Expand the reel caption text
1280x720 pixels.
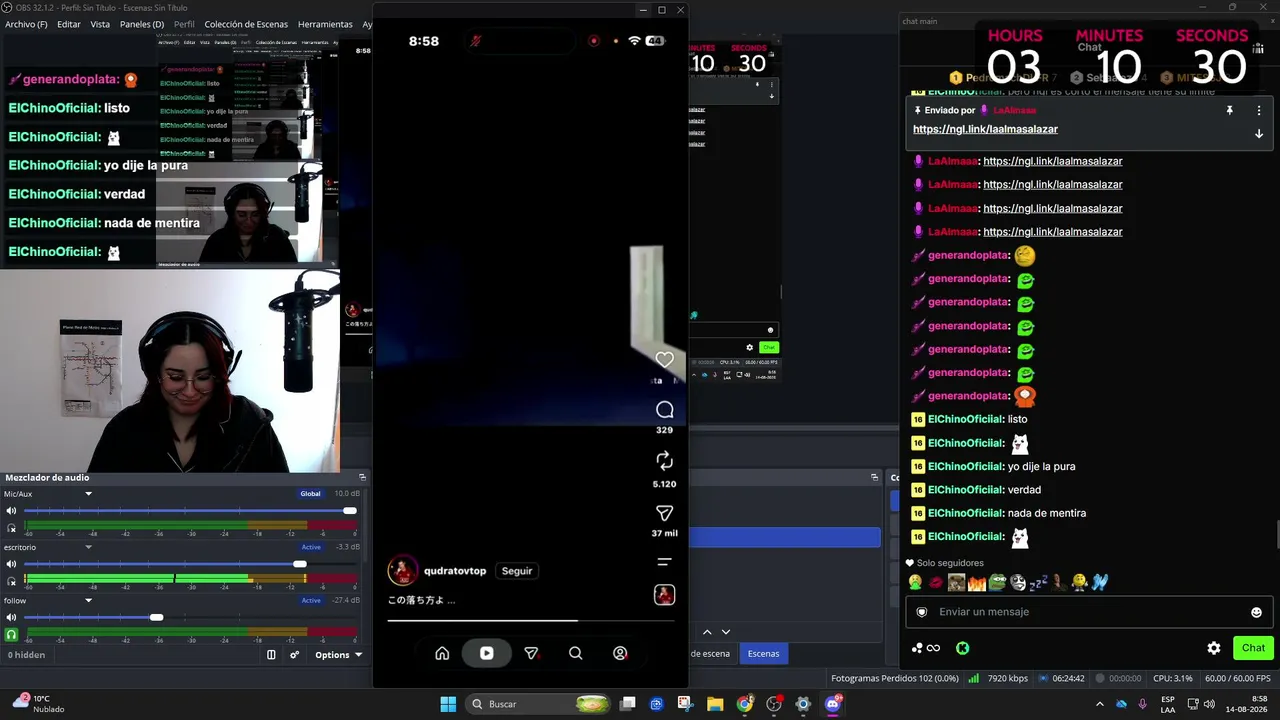coord(422,600)
